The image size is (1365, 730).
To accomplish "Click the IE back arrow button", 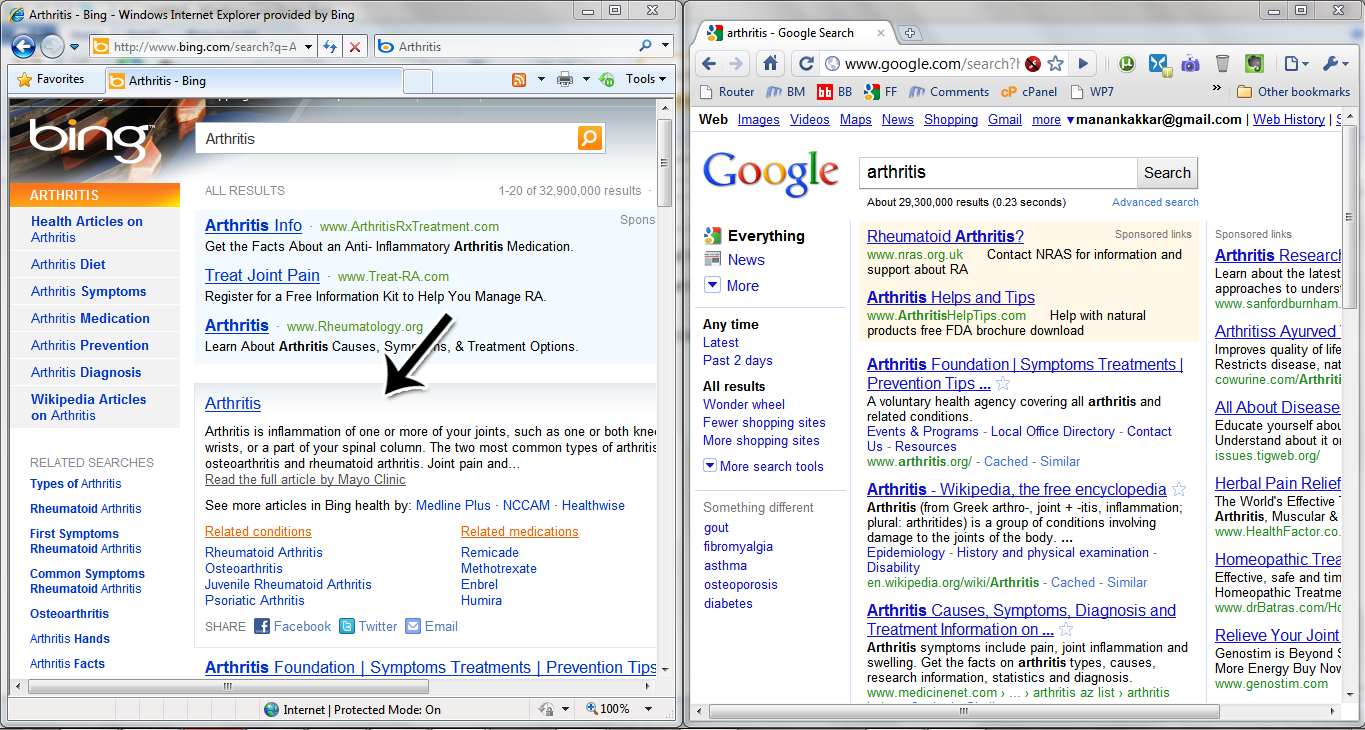I will 23,46.
